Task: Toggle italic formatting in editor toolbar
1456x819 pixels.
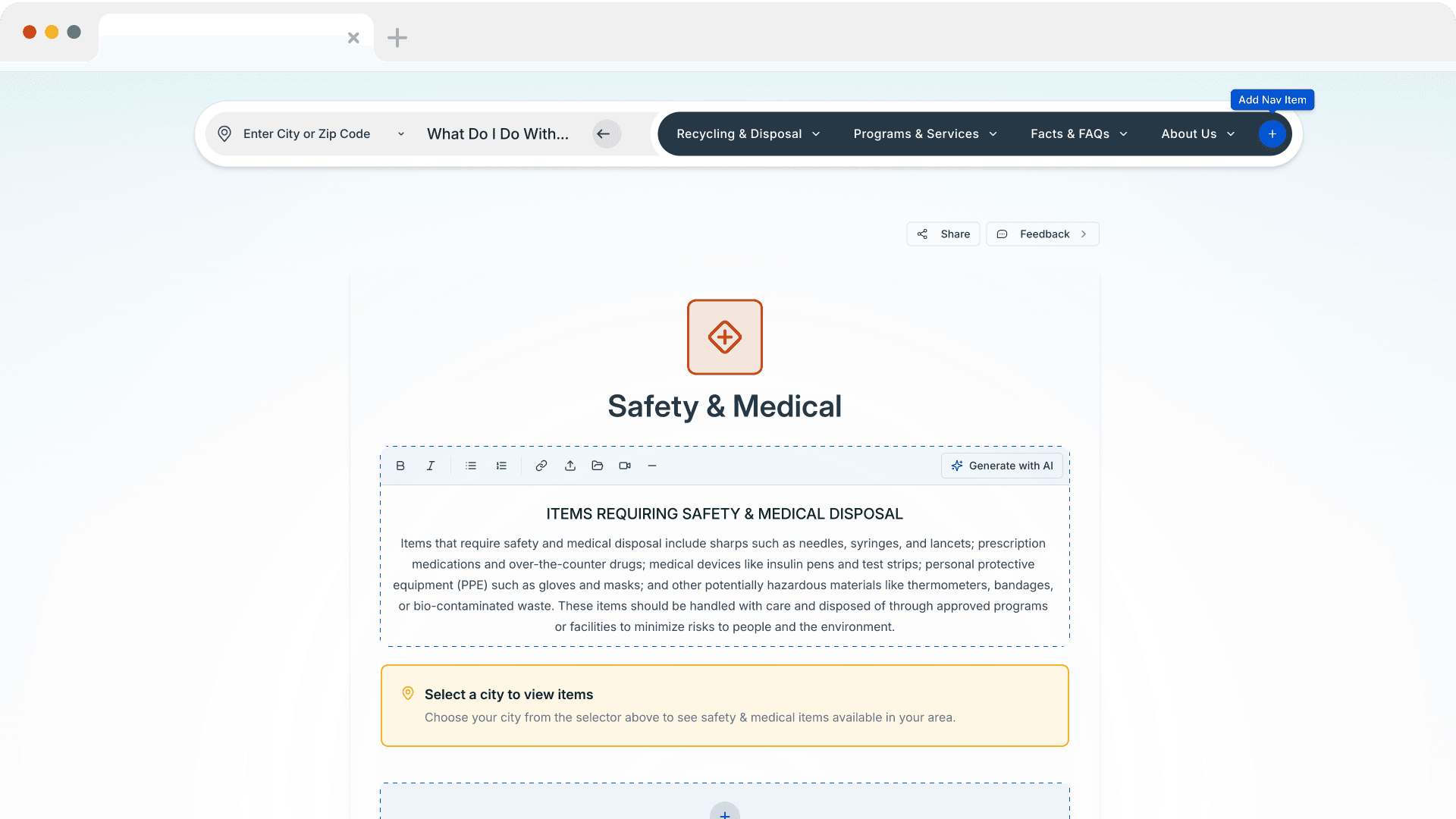Action: (x=431, y=466)
